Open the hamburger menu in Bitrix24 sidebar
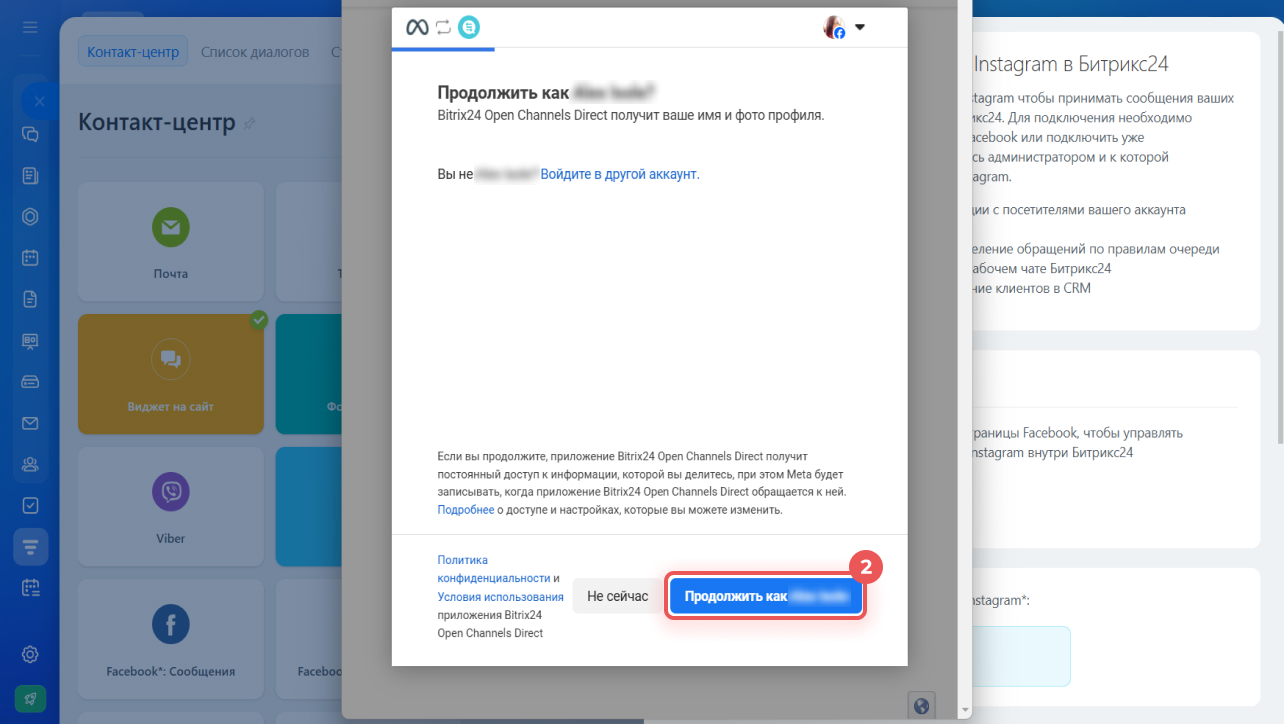 click(x=30, y=27)
